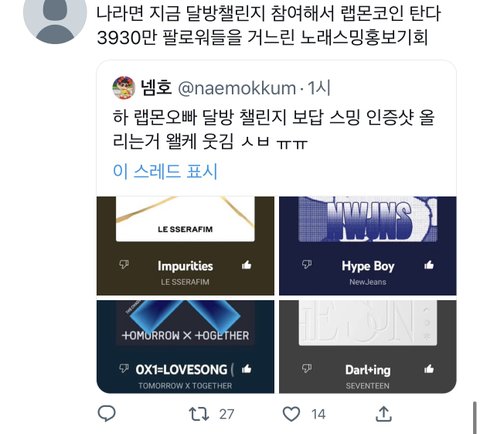480x434 pixels.
Task: Thumbs up Hype Boy by NewJeans
Action: coord(429,265)
